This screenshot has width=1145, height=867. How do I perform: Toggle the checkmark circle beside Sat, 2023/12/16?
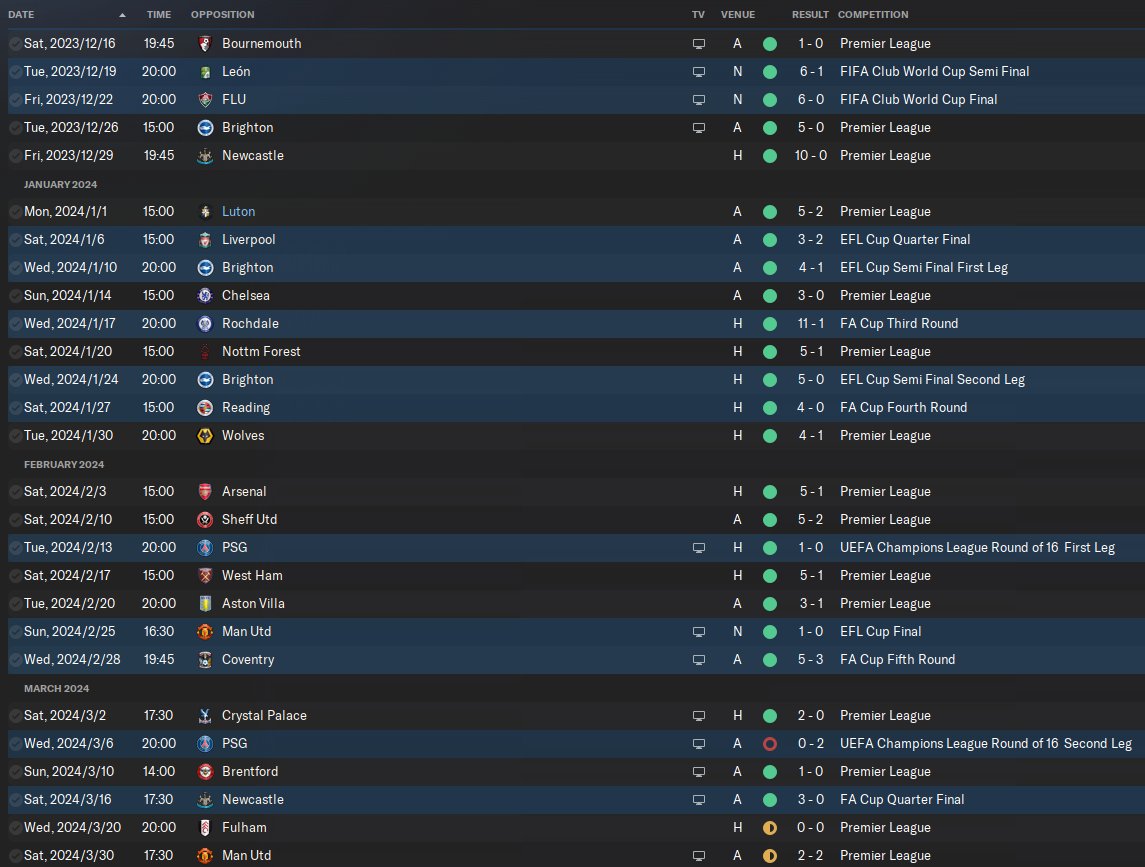15,44
